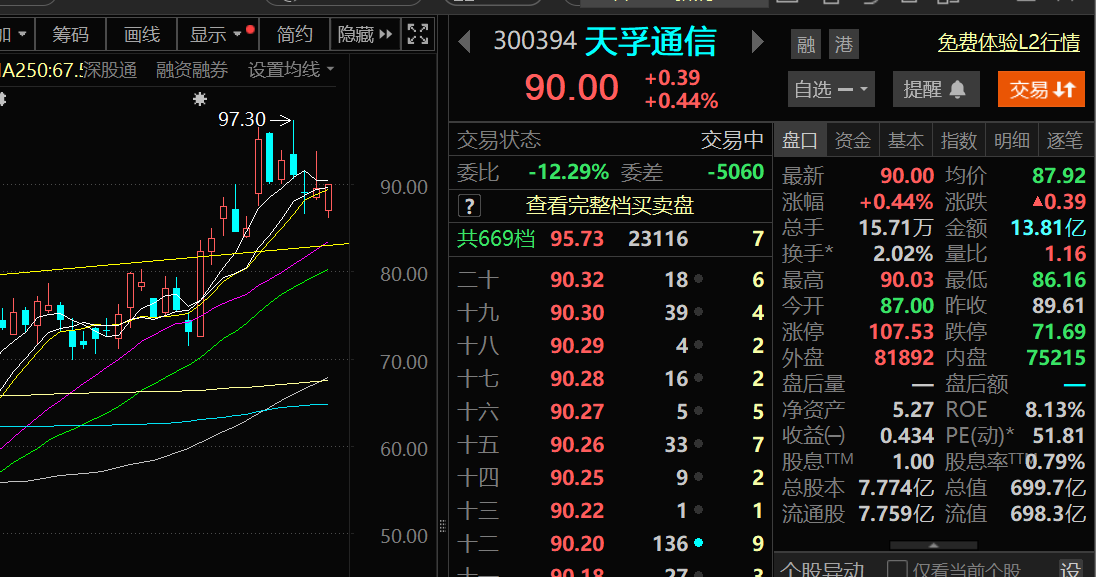
Task: Switch to the 指数 tab
Action: tap(958, 141)
